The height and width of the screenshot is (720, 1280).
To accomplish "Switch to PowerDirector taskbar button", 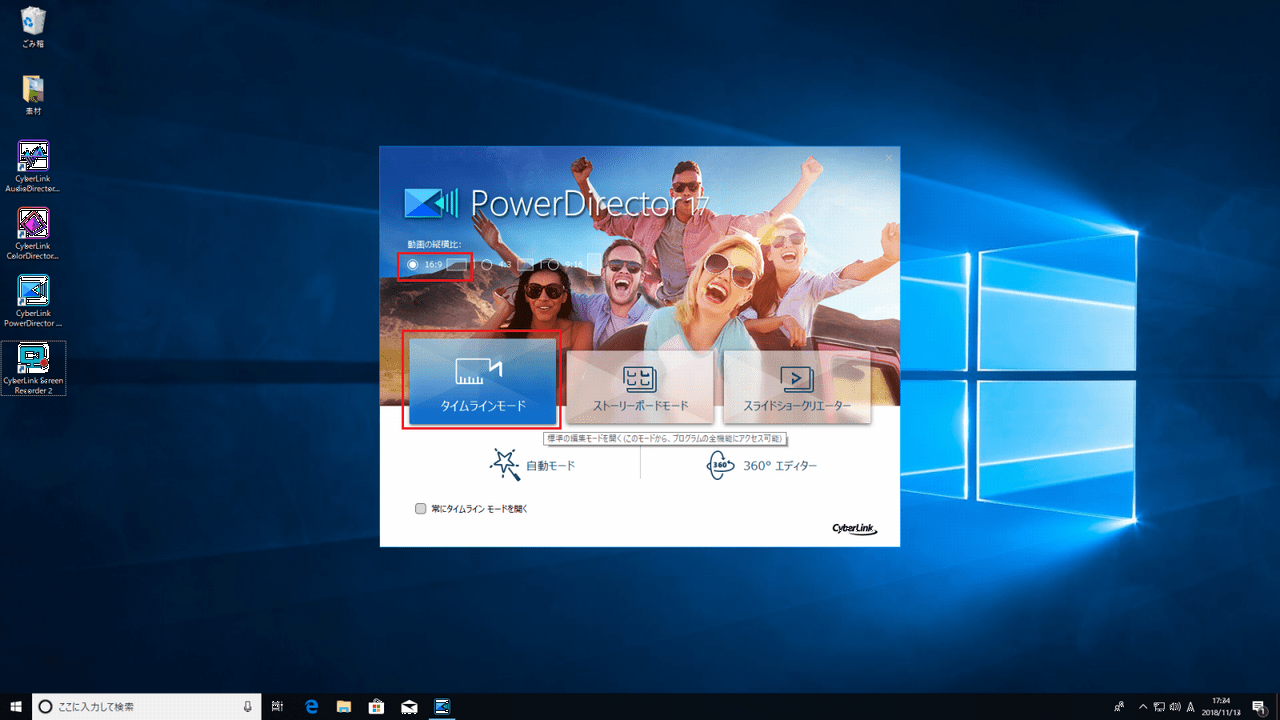I will [441, 706].
